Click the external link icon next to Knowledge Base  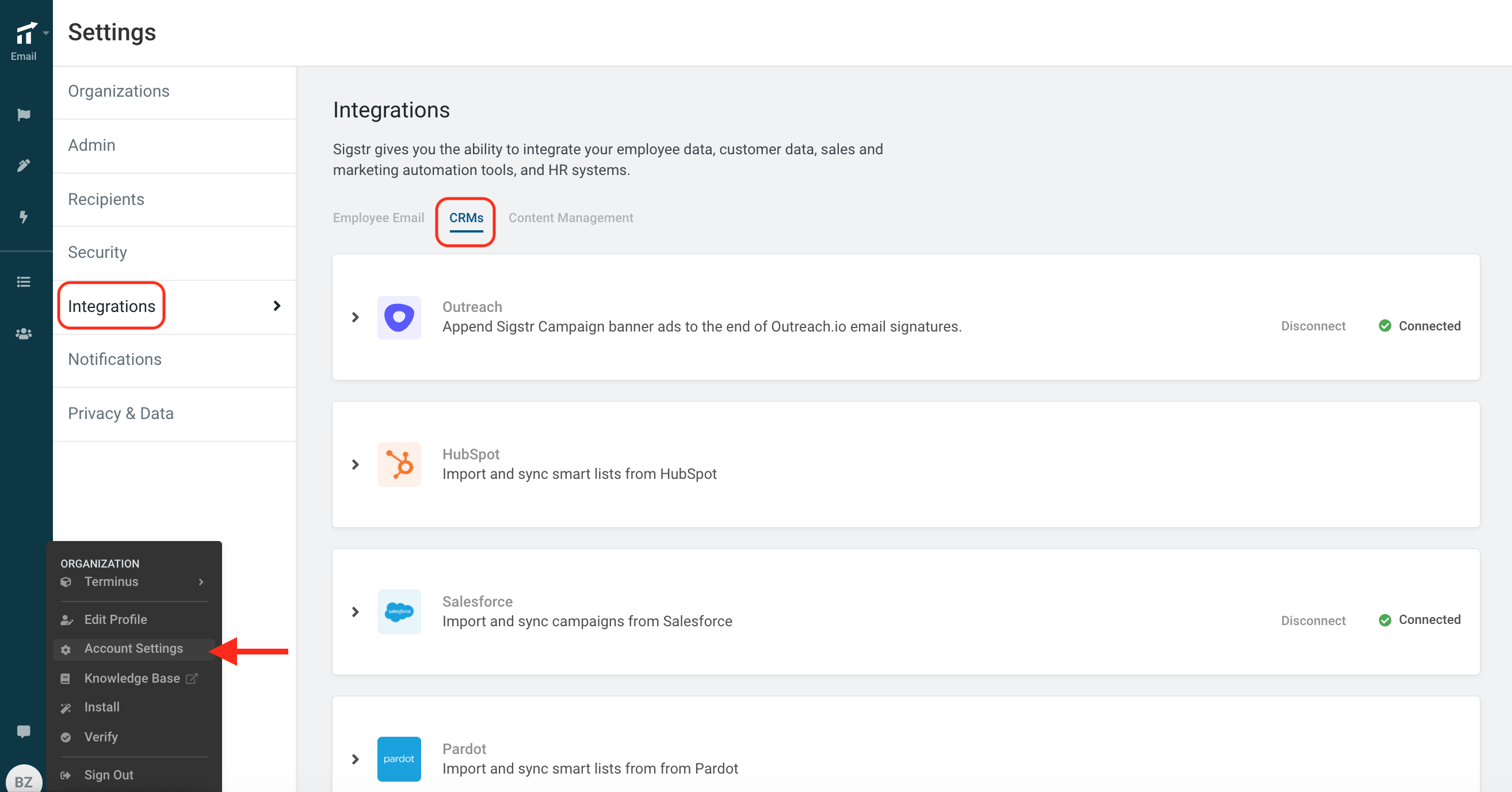click(x=192, y=678)
